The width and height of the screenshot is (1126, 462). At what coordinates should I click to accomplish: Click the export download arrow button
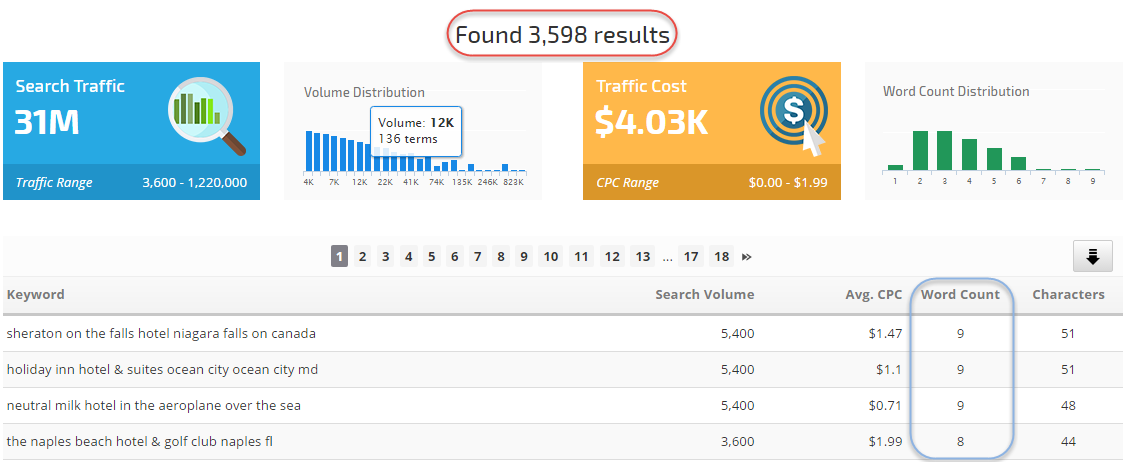(1092, 257)
